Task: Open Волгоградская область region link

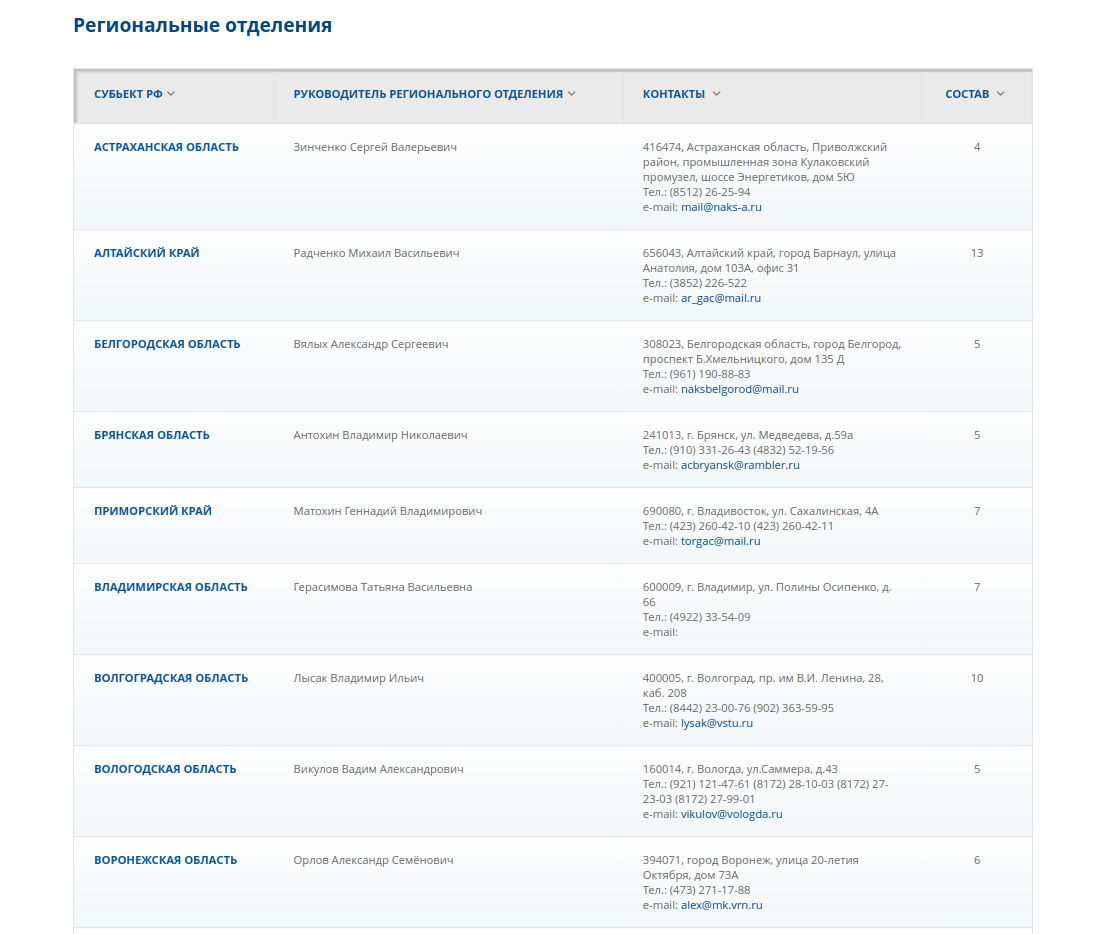Action: point(171,678)
